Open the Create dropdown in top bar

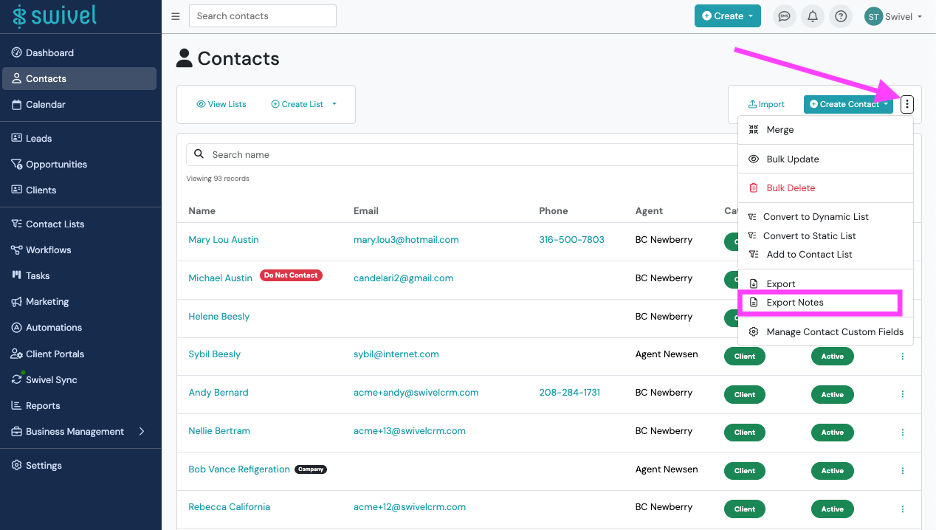pyautogui.click(x=727, y=16)
